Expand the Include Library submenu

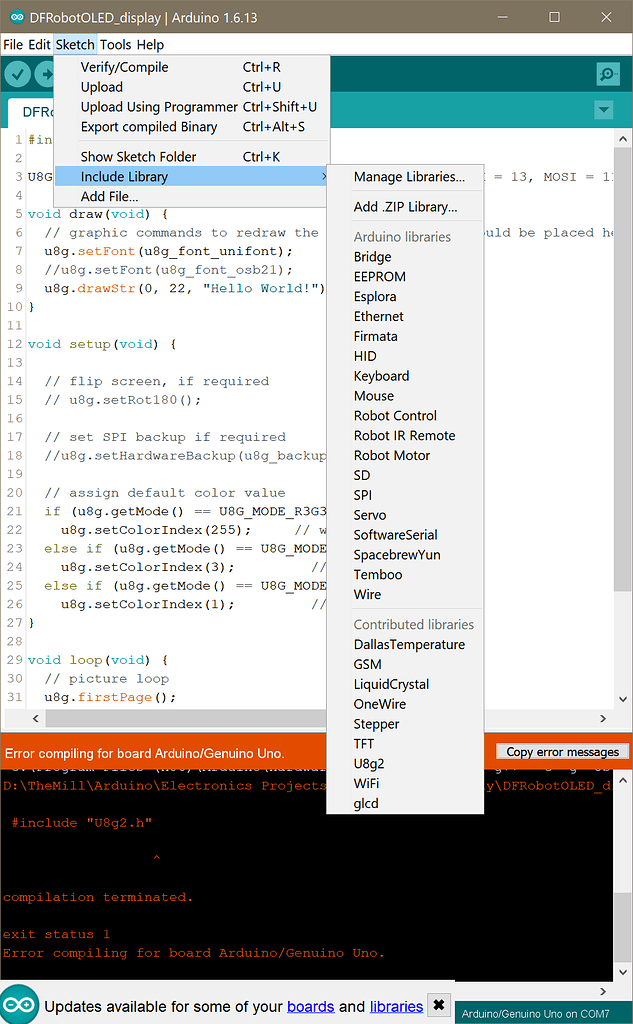191,176
